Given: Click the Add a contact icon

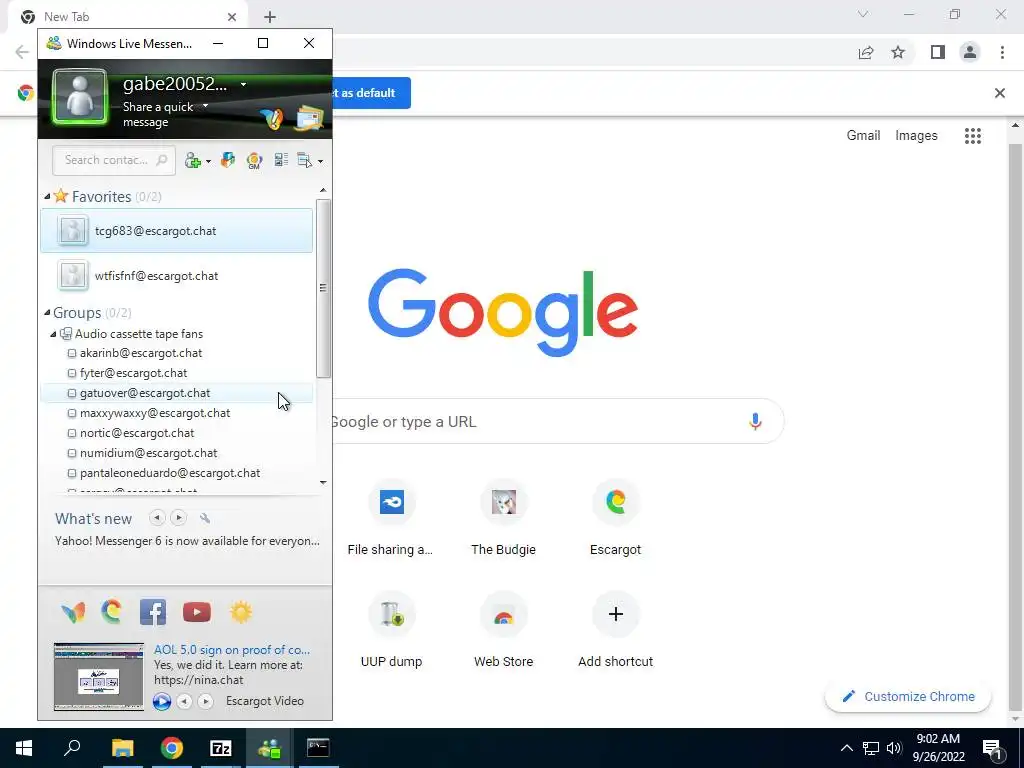Looking at the screenshot, I should (193, 160).
